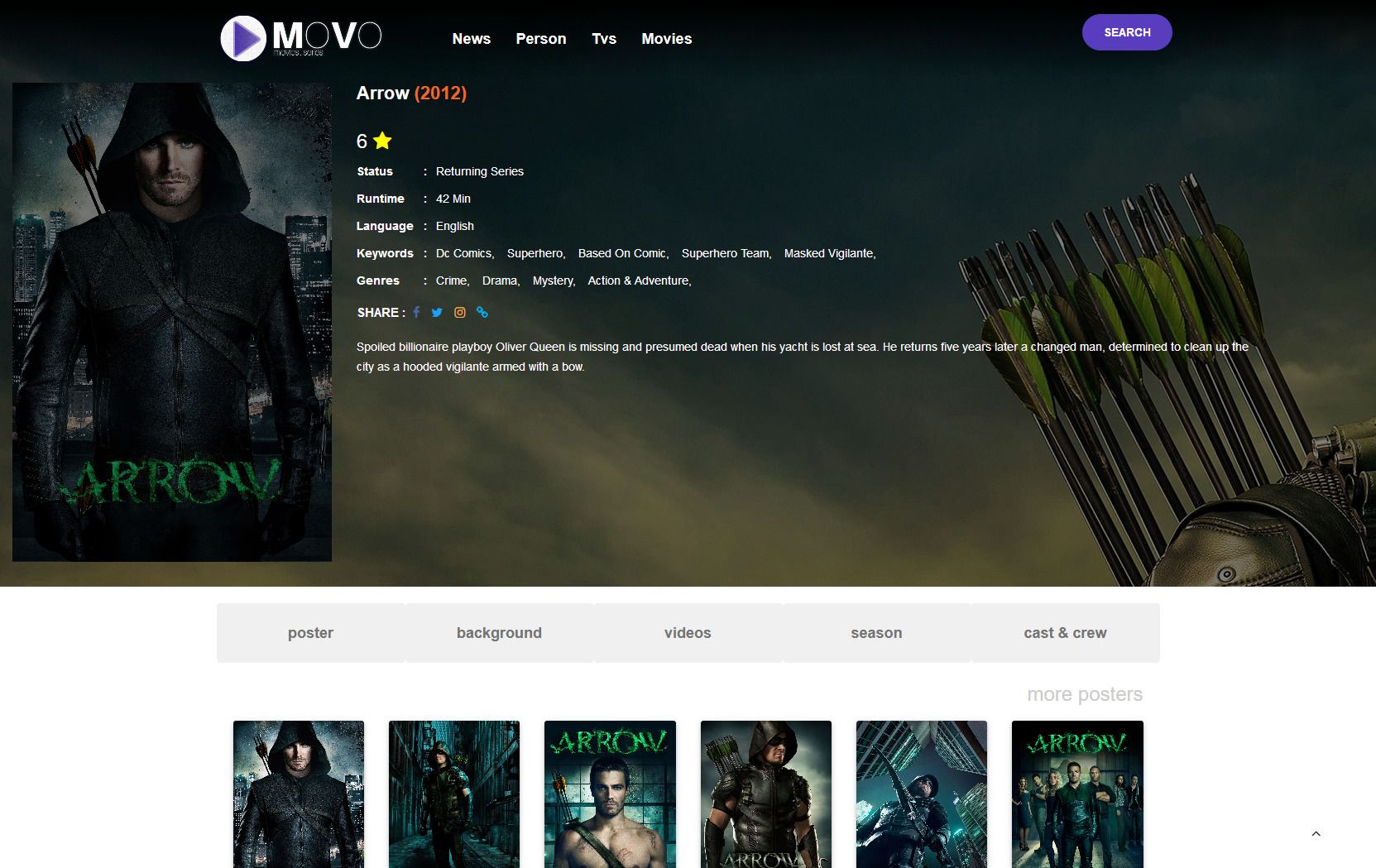Copy link using chain icon
Screen dimensions: 1376x868
pos(482,312)
